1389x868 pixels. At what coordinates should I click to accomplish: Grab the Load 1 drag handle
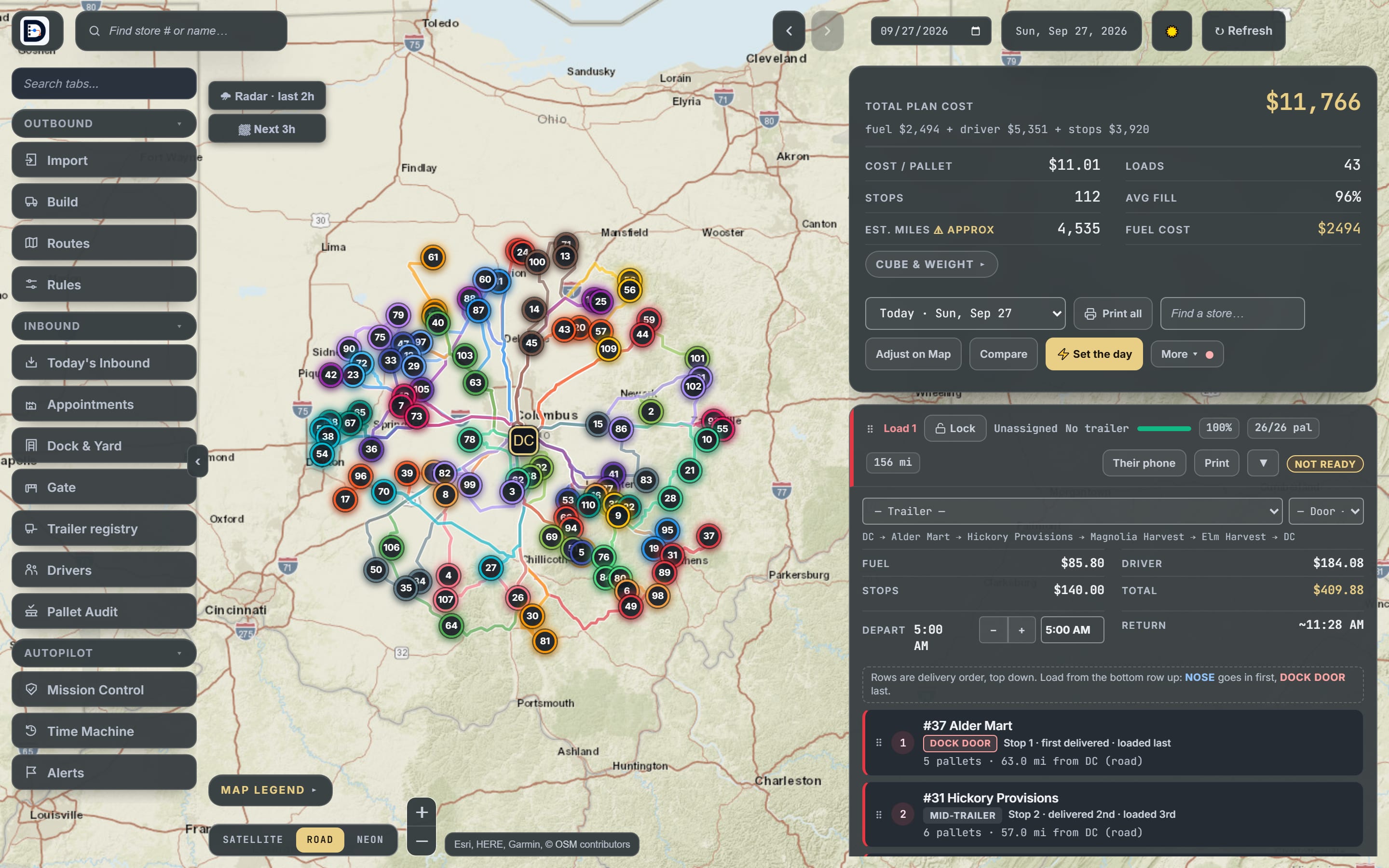coord(870,429)
